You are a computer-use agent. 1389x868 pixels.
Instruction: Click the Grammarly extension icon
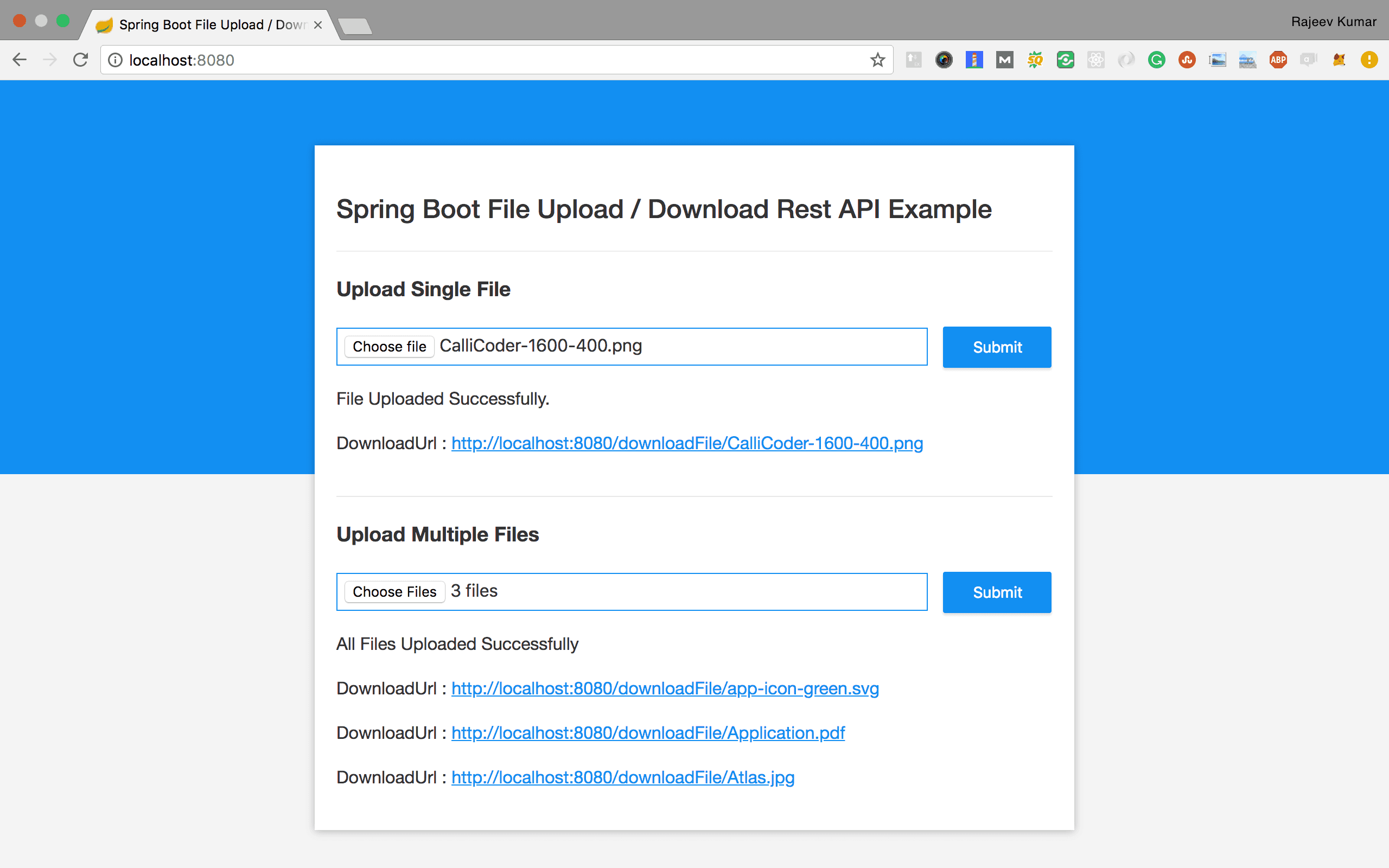(1157, 60)
